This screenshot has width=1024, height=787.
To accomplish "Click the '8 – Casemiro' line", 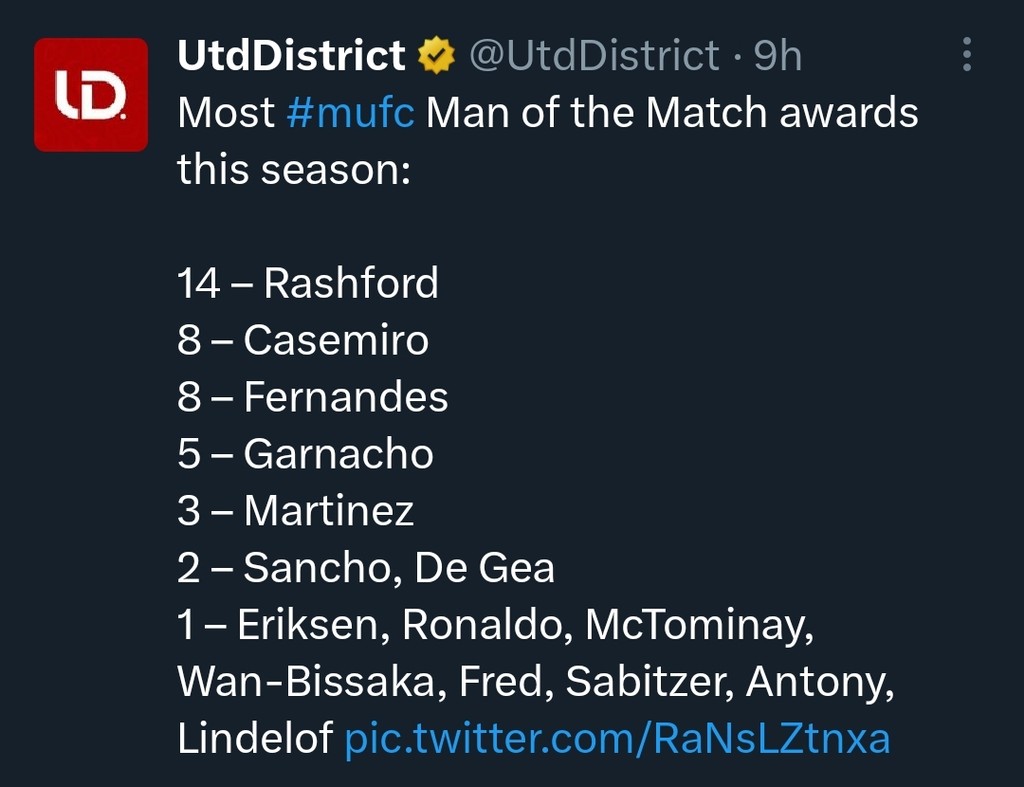I will tap(303, 340).
